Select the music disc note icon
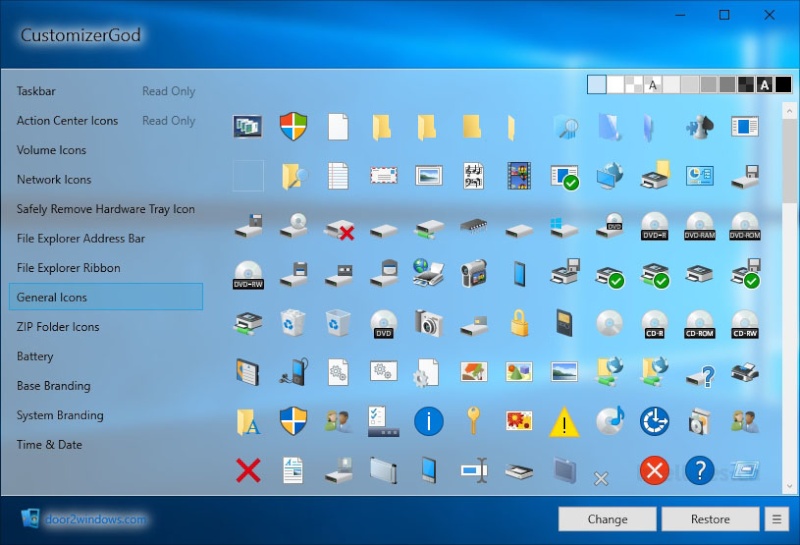The image size is (800, 545). tap(610, 420)
